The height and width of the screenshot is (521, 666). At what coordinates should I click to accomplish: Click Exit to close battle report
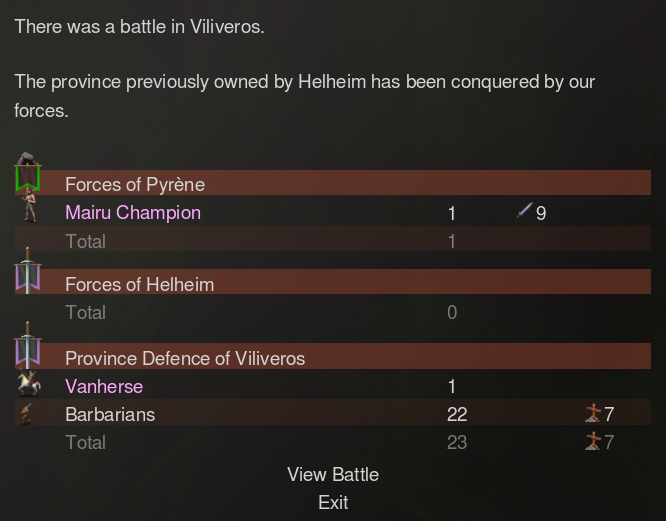pos(333,503)
